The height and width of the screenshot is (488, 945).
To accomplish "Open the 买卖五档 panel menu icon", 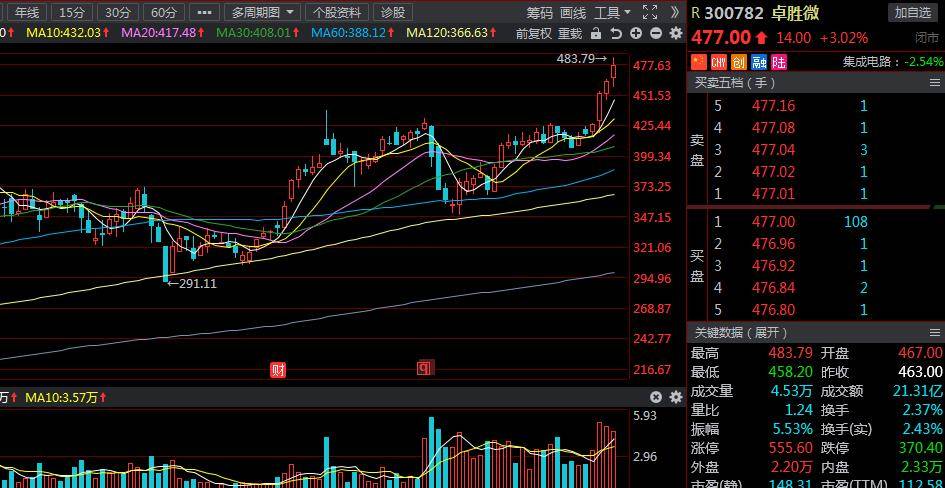I will 933,83.
